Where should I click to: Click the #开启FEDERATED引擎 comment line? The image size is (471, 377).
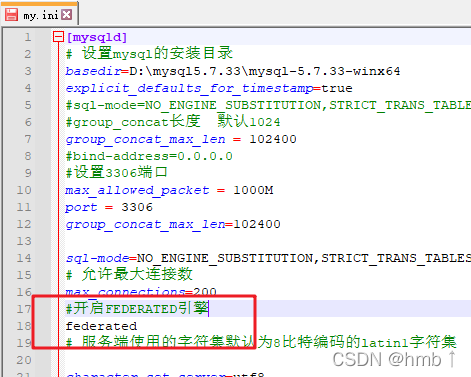[137, 308]
